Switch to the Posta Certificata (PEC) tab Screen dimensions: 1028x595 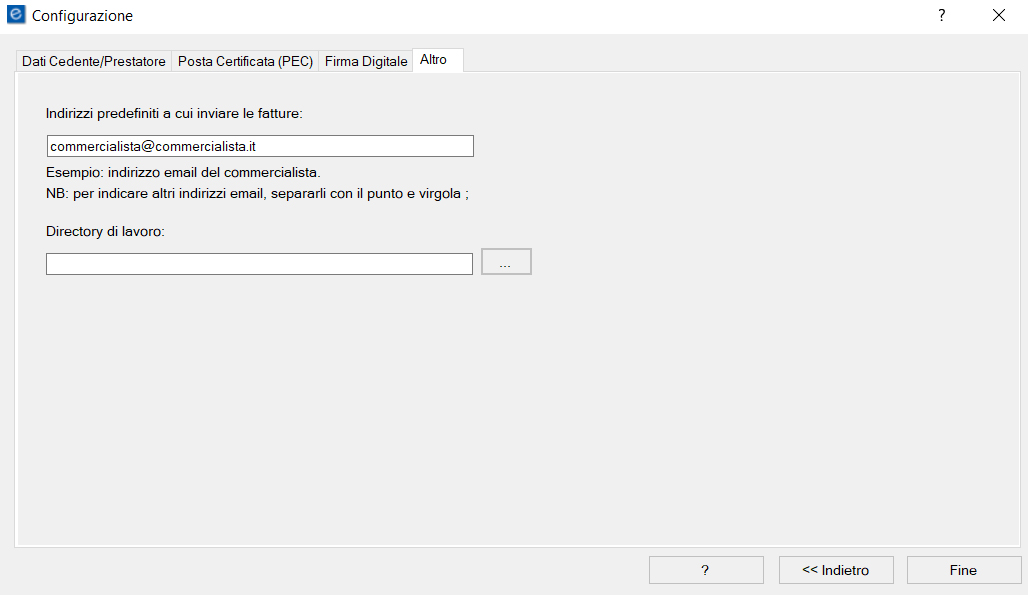(x=245, y=61)
